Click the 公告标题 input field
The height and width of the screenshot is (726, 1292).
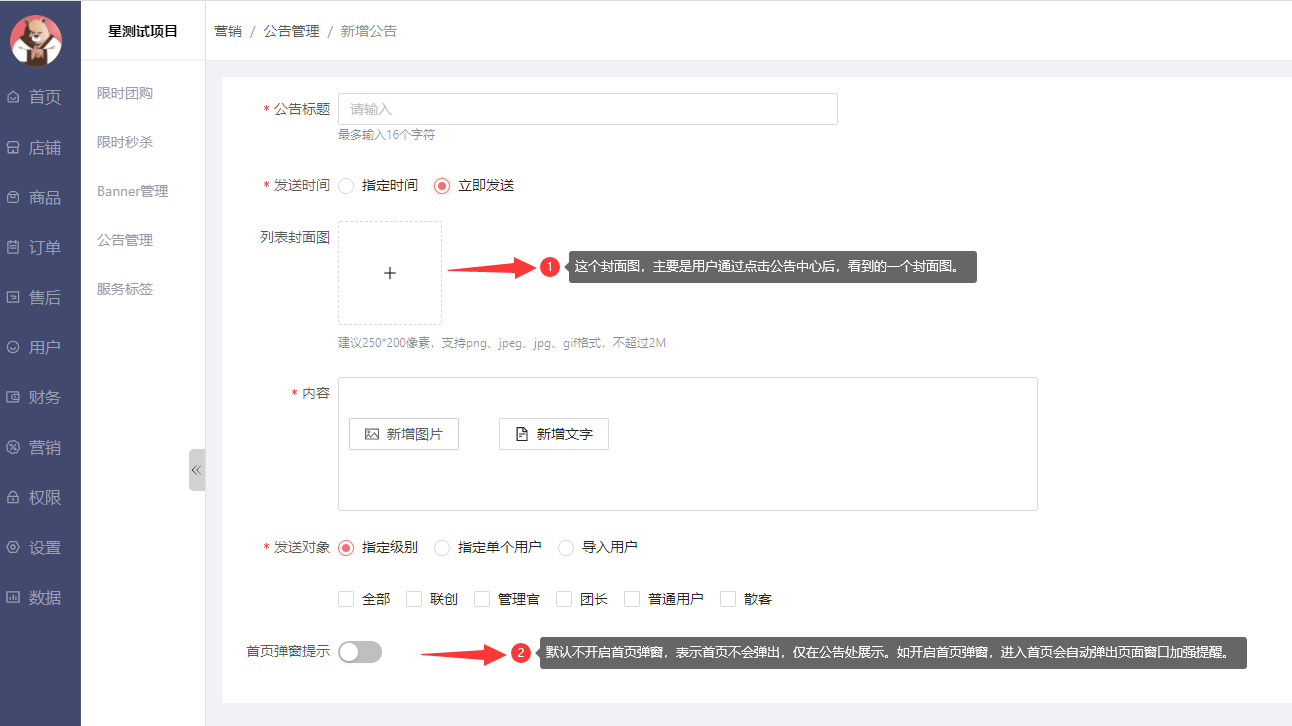587,109
